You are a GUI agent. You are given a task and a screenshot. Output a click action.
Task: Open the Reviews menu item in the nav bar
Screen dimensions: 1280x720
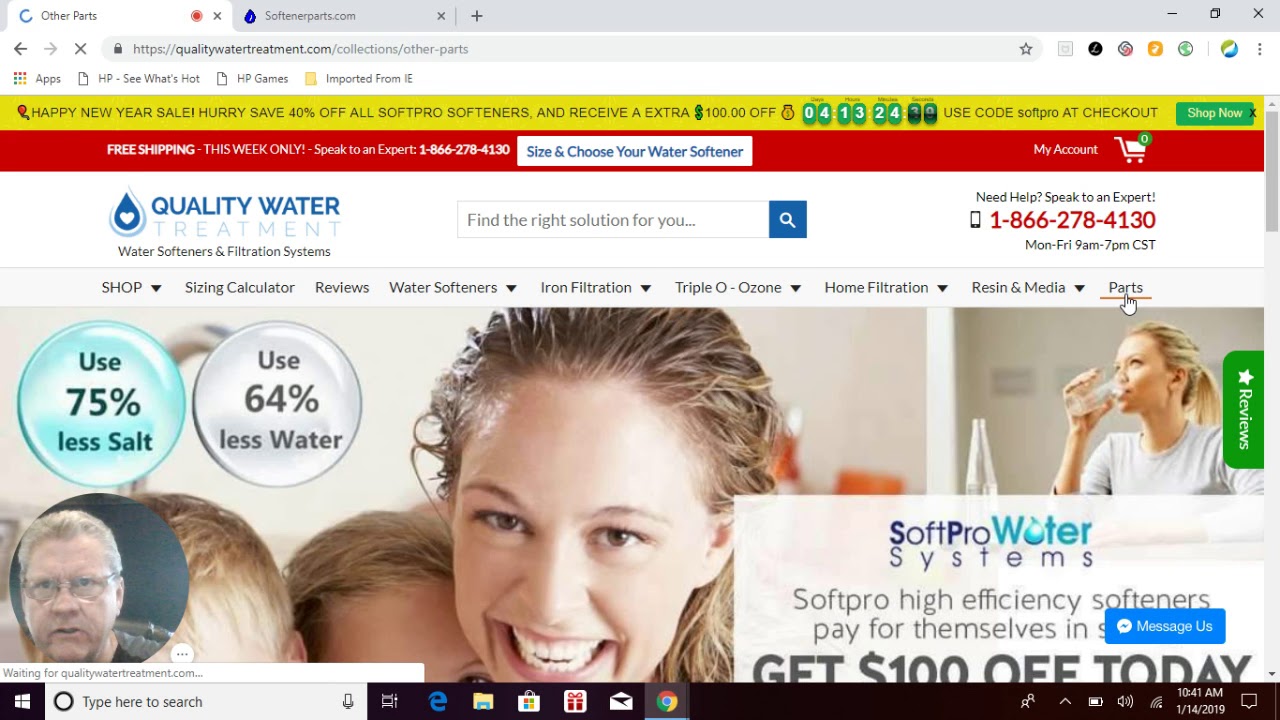pos(342,287)
